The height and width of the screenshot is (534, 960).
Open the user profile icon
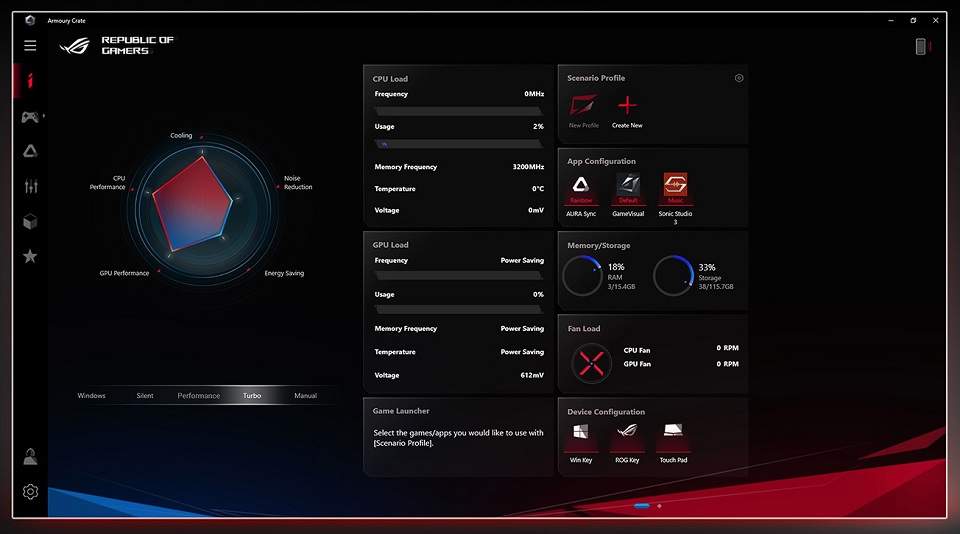30,456
